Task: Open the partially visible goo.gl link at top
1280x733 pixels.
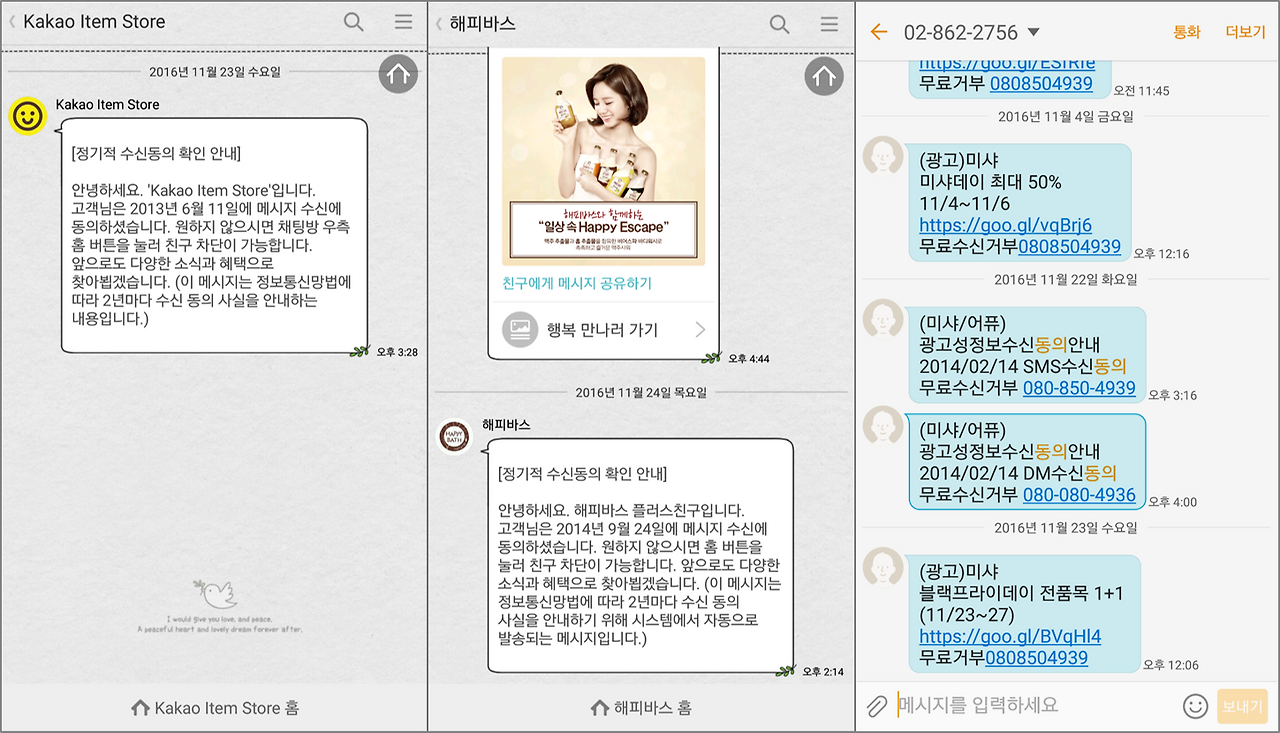Action: [x=1005, y=64]
